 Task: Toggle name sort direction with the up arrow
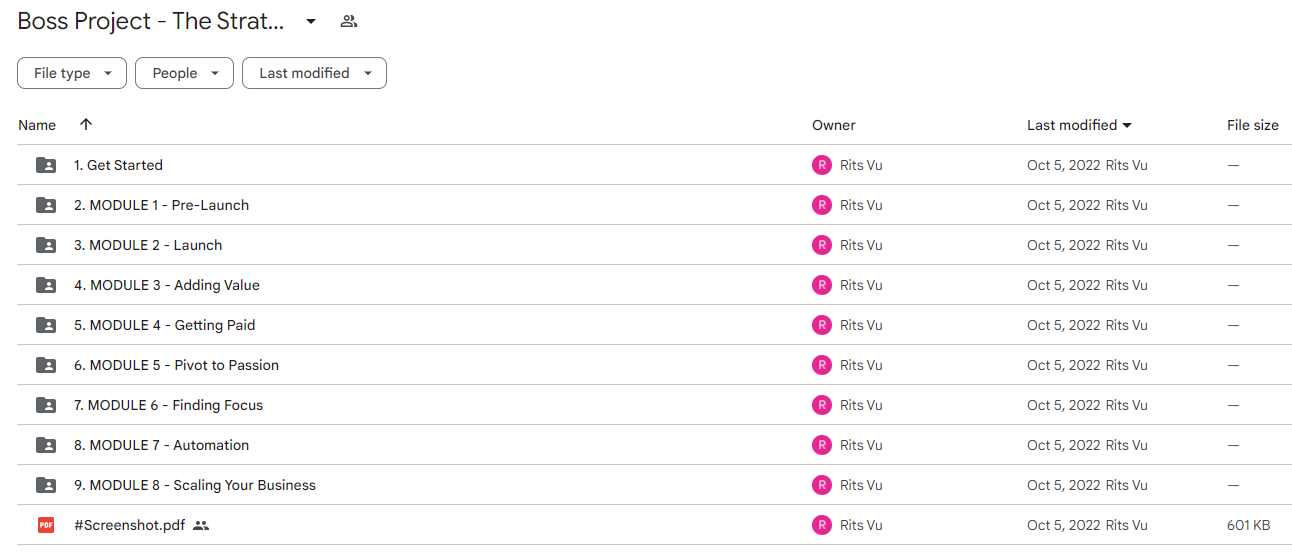tap(86, 125)
